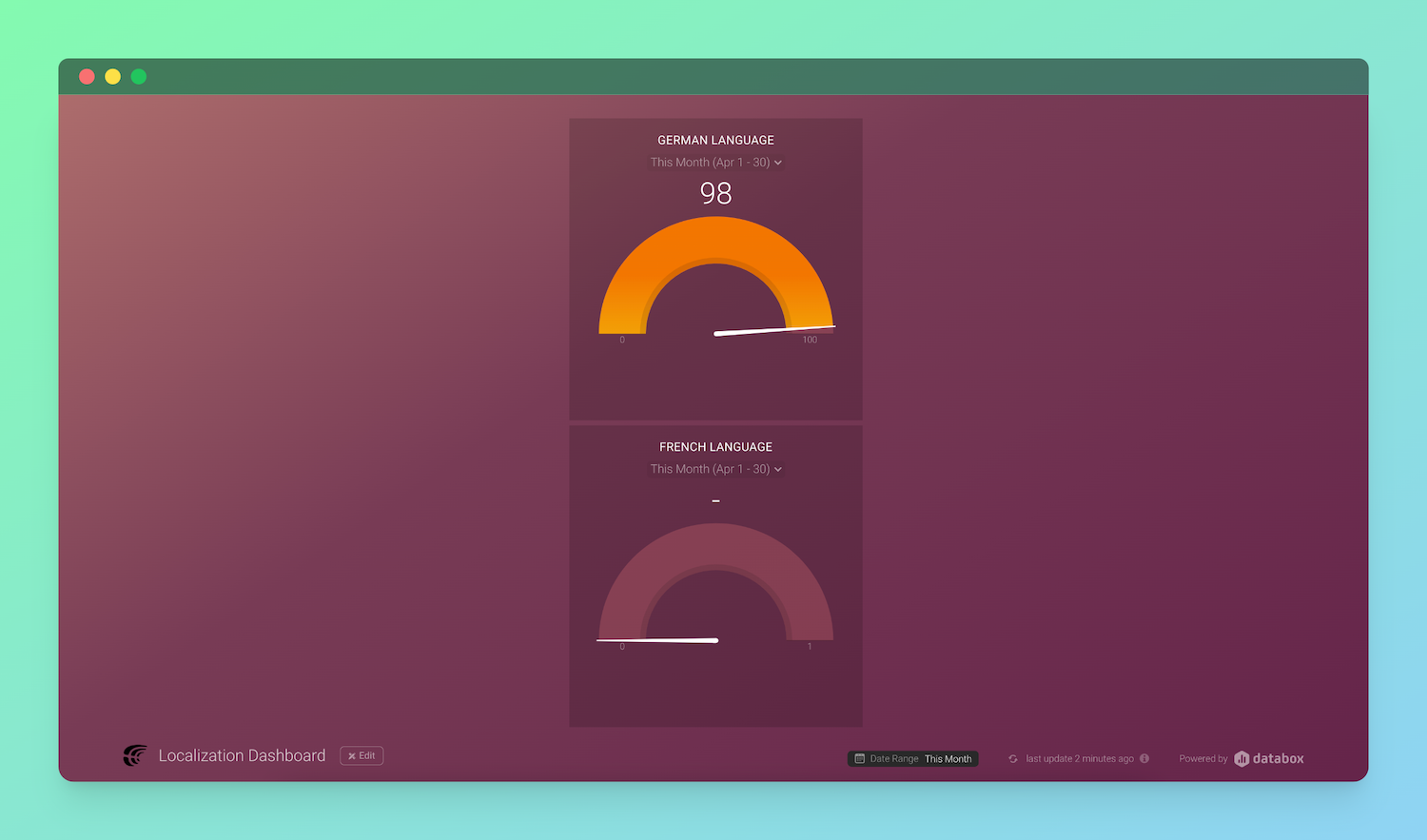Click the FRENCH LANGUAGE title
Viewport: 1427px width, 840px height.
point(715,447)
